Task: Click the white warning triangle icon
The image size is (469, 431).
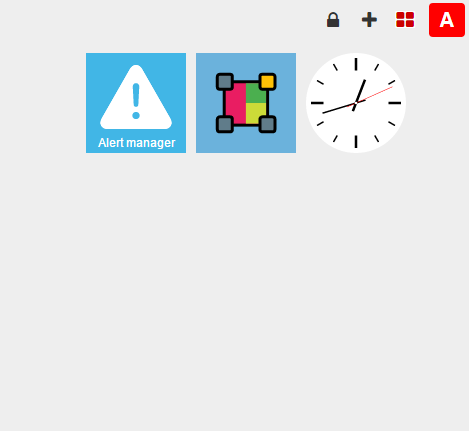Action: coord(136,97)
